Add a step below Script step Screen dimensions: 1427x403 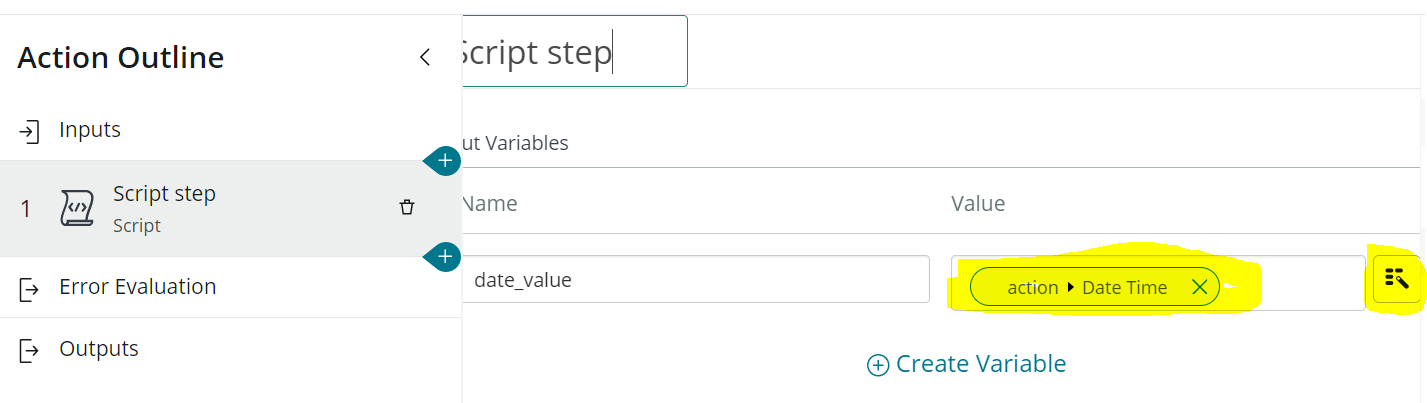pyautogui.click(x=445, y=257)
